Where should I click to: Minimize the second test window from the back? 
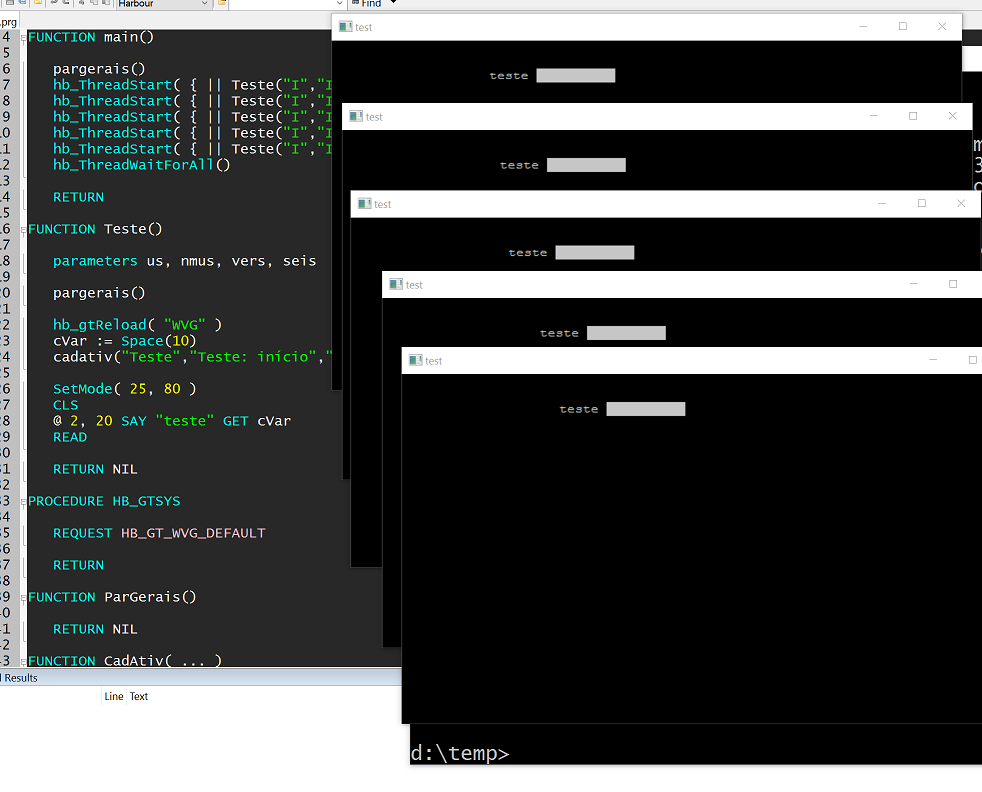(873, 117)
